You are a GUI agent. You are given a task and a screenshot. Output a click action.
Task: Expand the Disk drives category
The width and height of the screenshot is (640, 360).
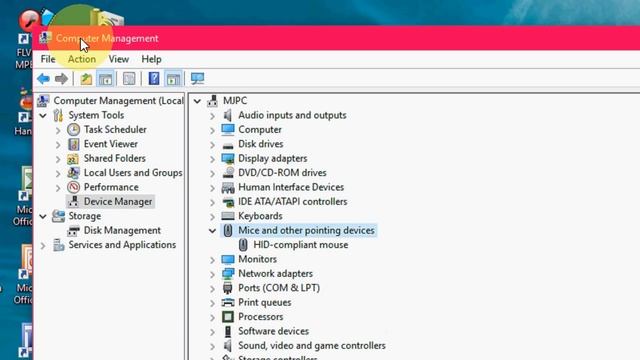click(x=212, y=144)
